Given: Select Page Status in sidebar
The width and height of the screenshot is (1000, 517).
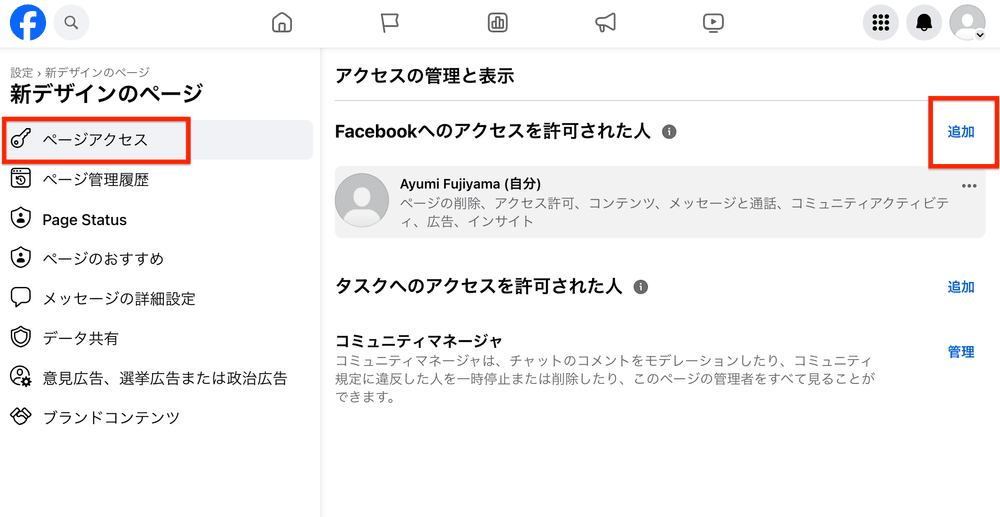Looking at the screenshot, I should pyautogui.click(x=84, y=220).
